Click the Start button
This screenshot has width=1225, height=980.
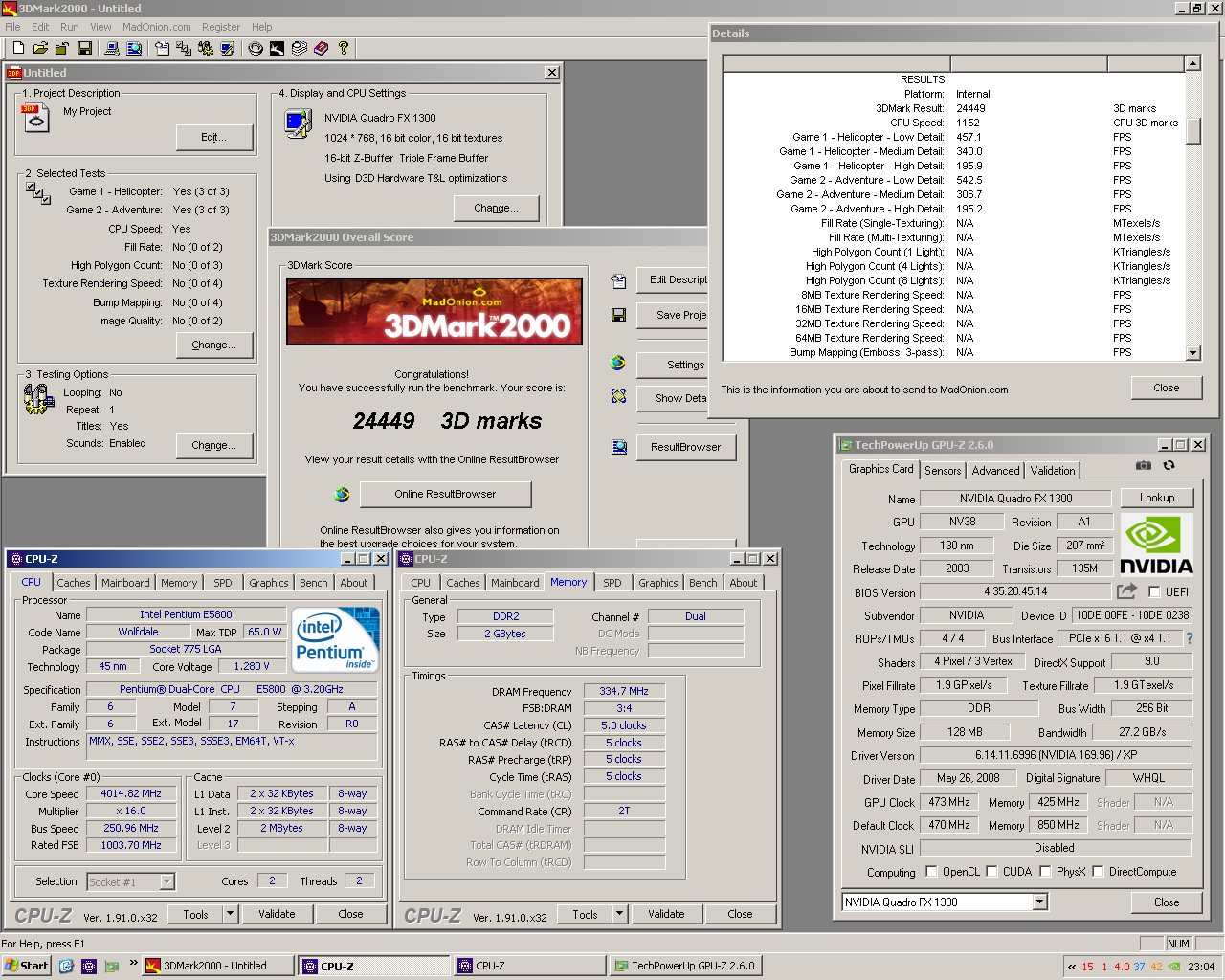27,966
